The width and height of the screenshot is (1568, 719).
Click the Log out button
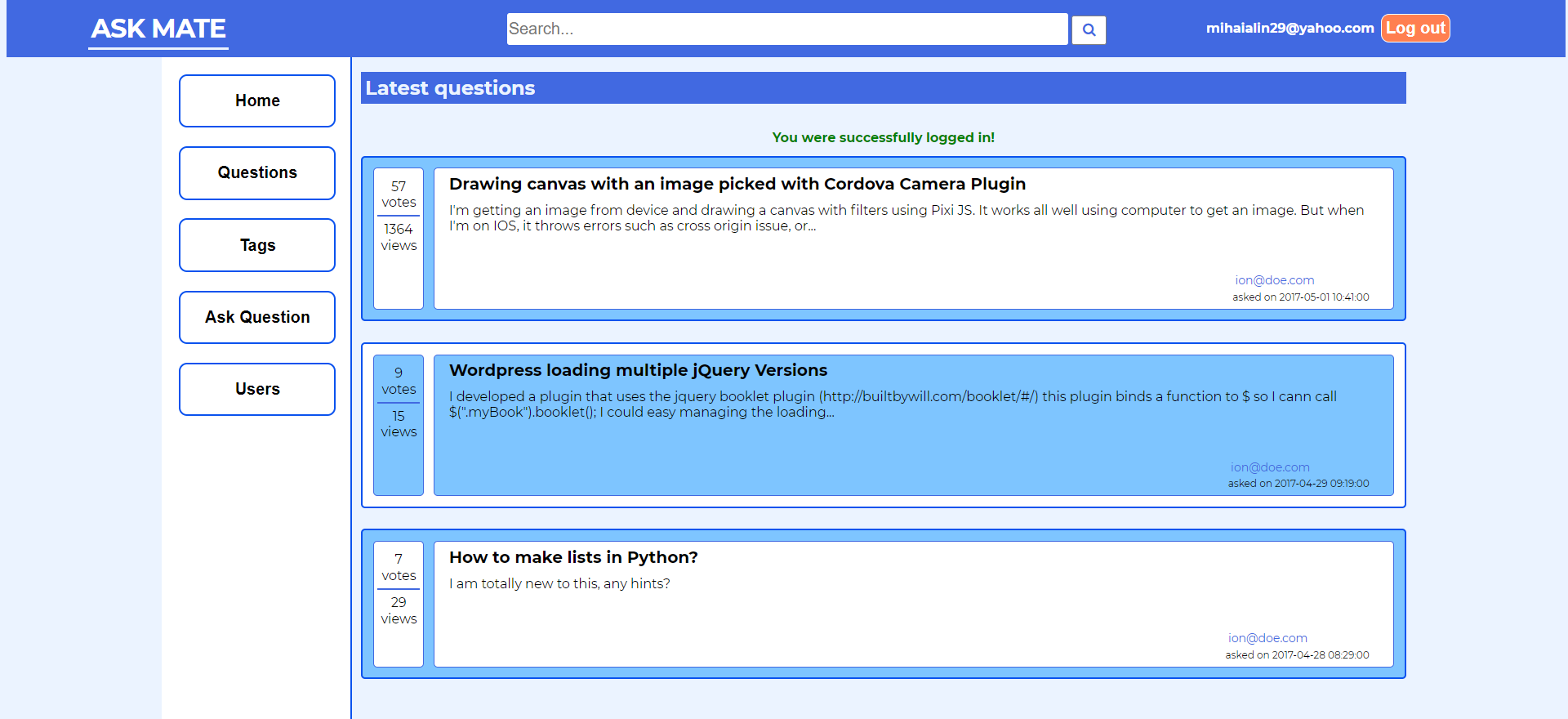coord(1415,28)
